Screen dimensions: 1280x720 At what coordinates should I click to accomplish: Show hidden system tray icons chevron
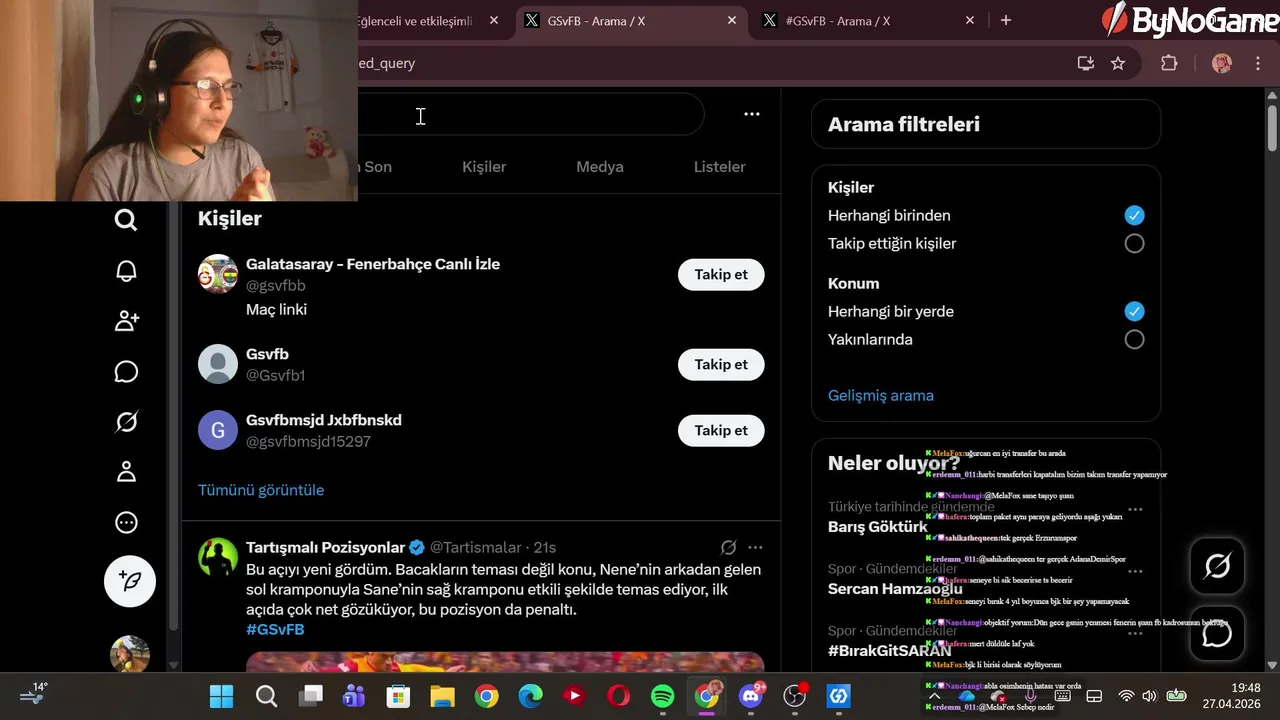(x=934, y=696)
